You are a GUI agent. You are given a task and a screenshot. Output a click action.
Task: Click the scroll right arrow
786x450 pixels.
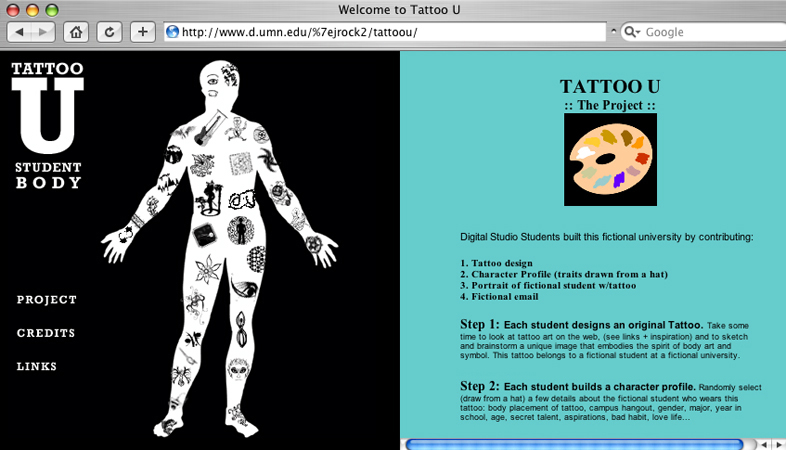point(777,443)
